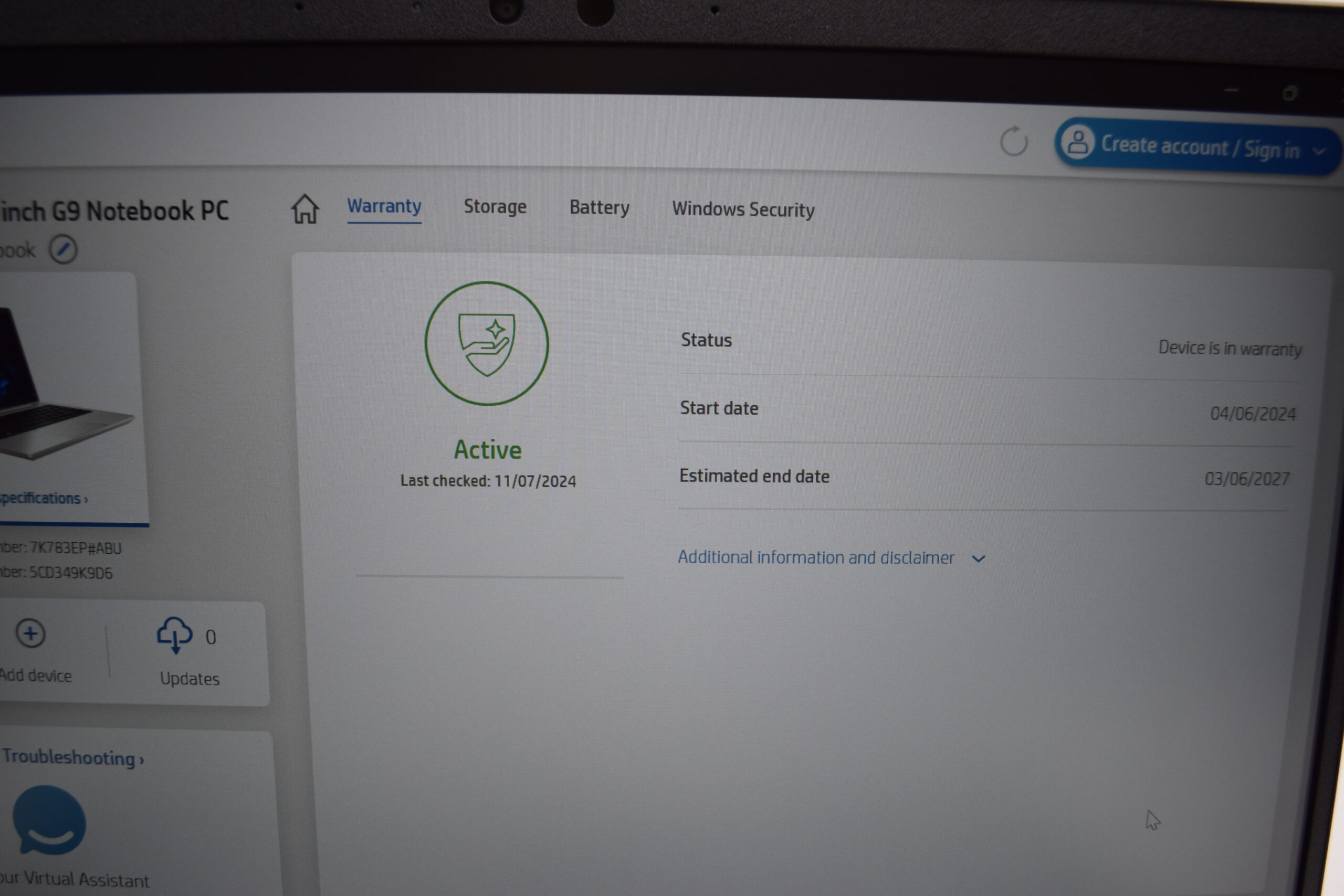Viewport: 1344px width, 896px height.
Task: Click the refresh circular arrow icon
Action: coord(1014,141)
